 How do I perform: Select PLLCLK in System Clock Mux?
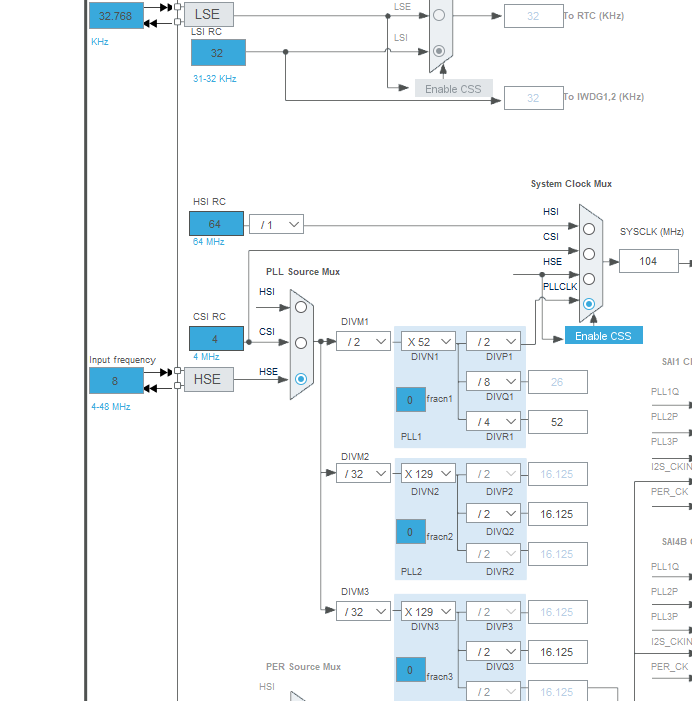point(589,303)
